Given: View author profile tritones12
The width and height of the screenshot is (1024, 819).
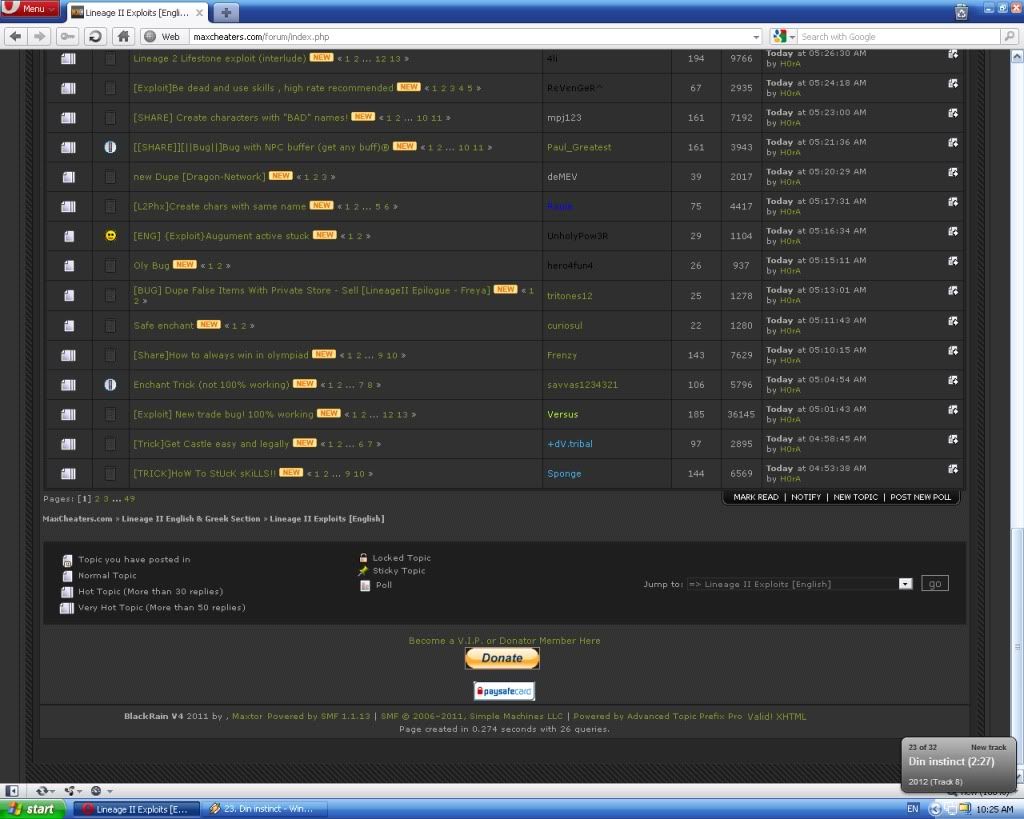Looking at the screenshot, I should tap(569, 296).
